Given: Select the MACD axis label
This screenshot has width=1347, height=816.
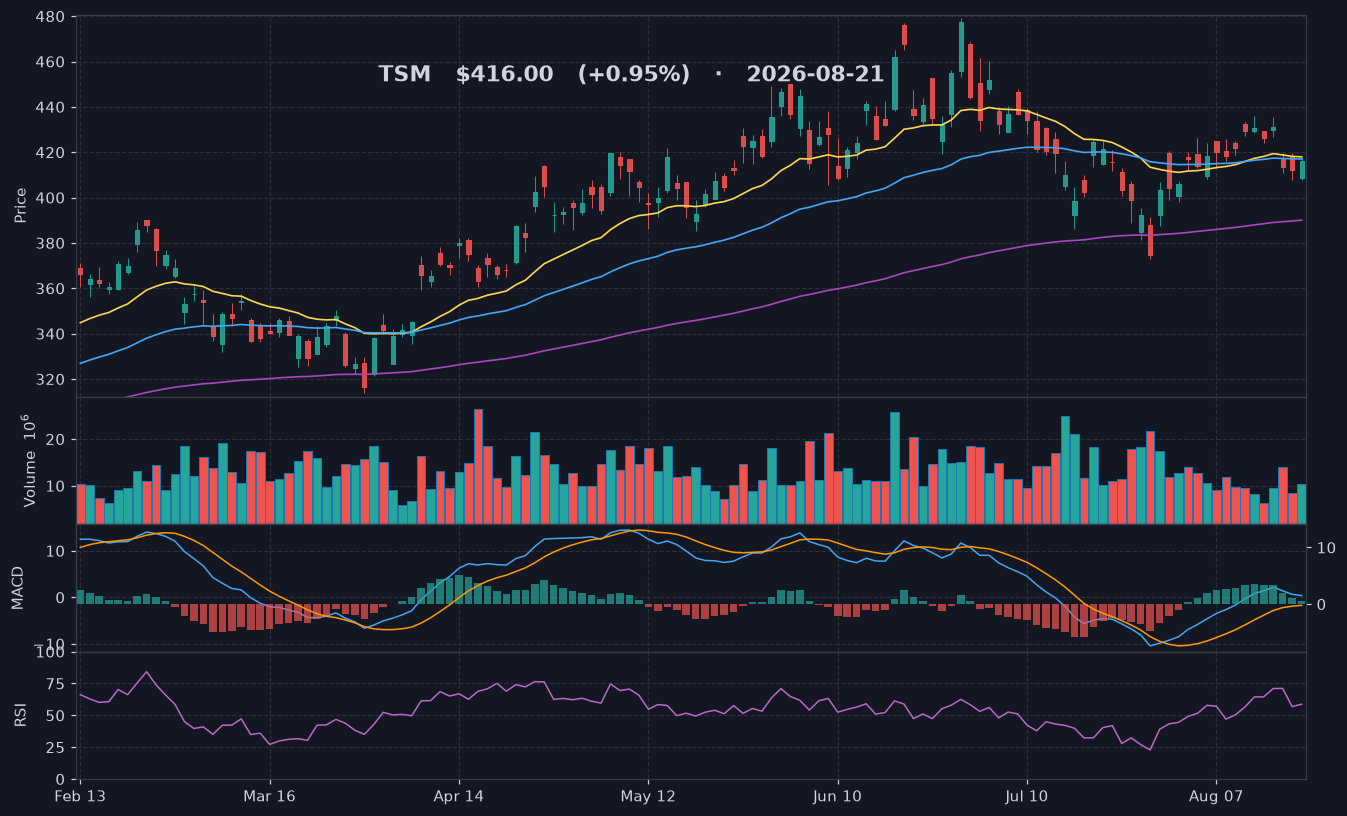Looking at the screenshot, I should [x=18, y=587].
